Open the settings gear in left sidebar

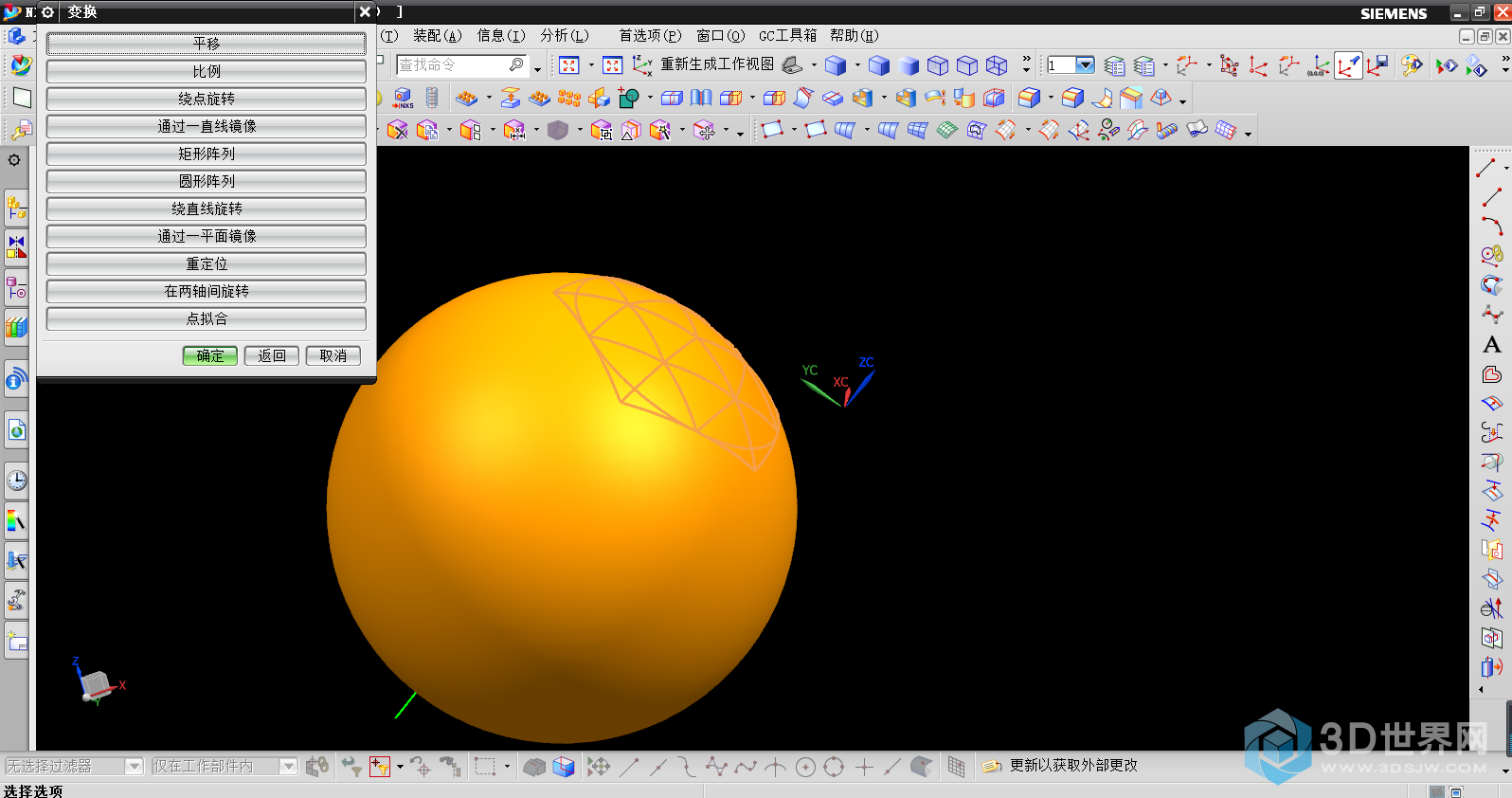point(14,160)
